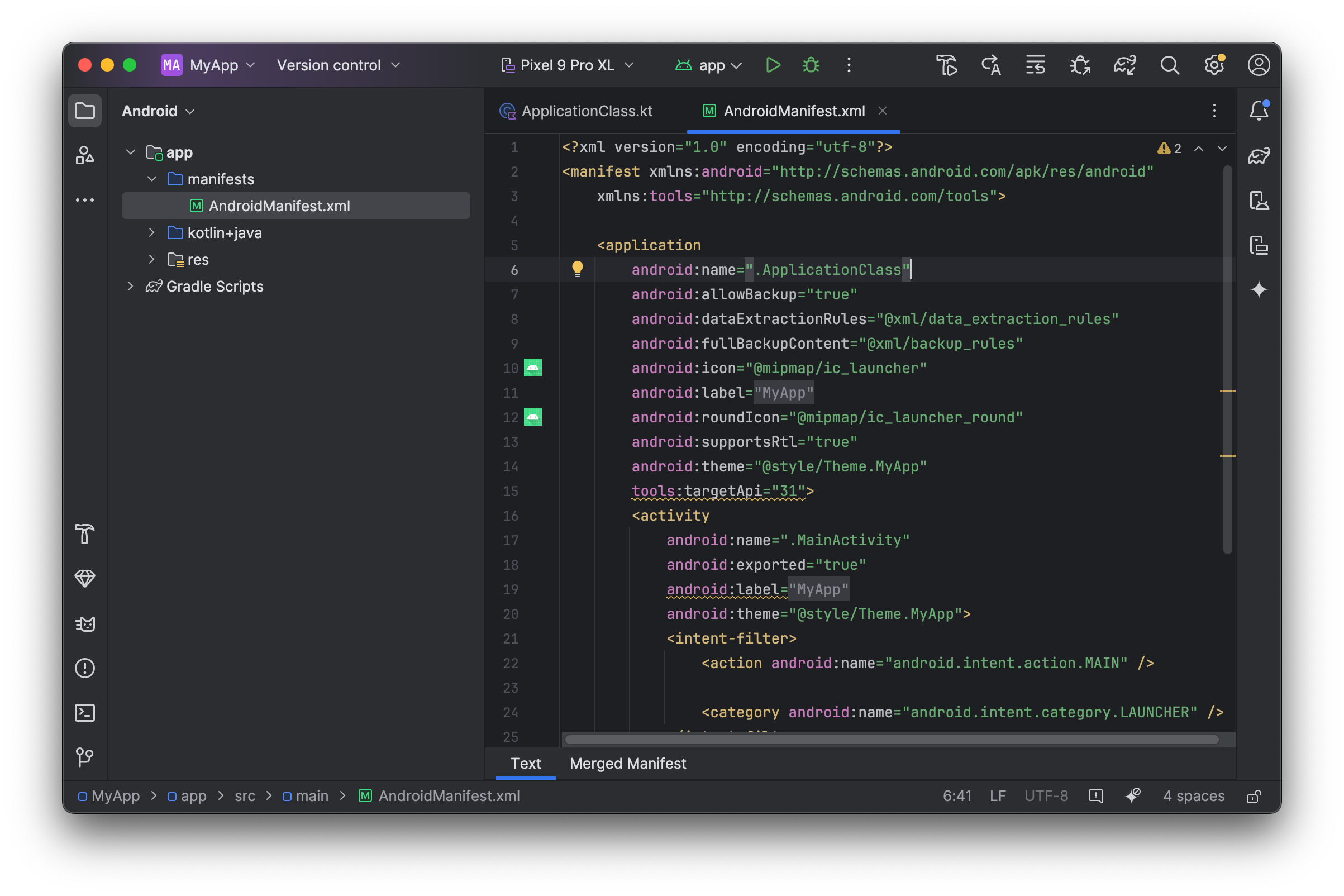Click Sync Project with Gradle Files icon
The image size is (1344, 896).
[x=1124, y=65]
